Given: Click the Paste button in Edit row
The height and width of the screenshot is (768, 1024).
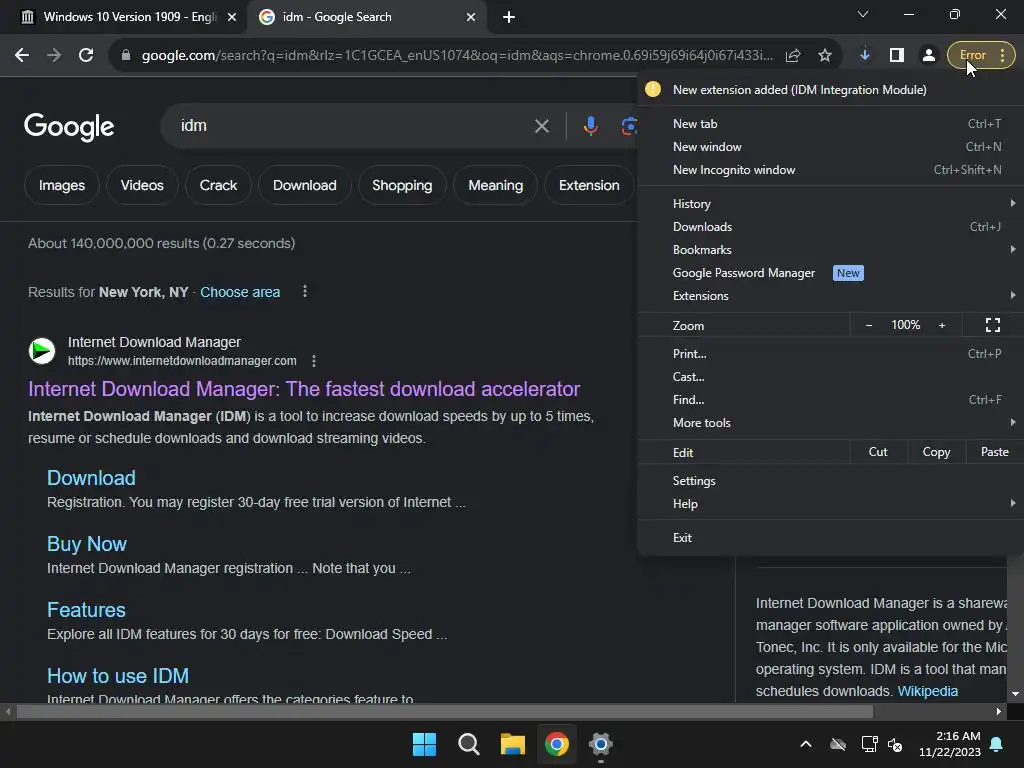Looking at the screenshot, I should coord(995,452).
